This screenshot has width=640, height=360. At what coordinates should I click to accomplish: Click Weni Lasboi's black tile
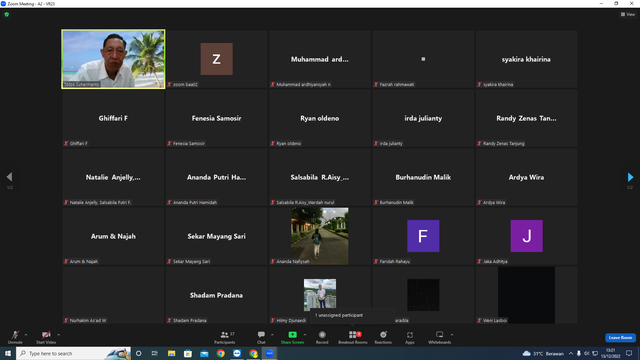pyautogui.click(x=526, y=295)
